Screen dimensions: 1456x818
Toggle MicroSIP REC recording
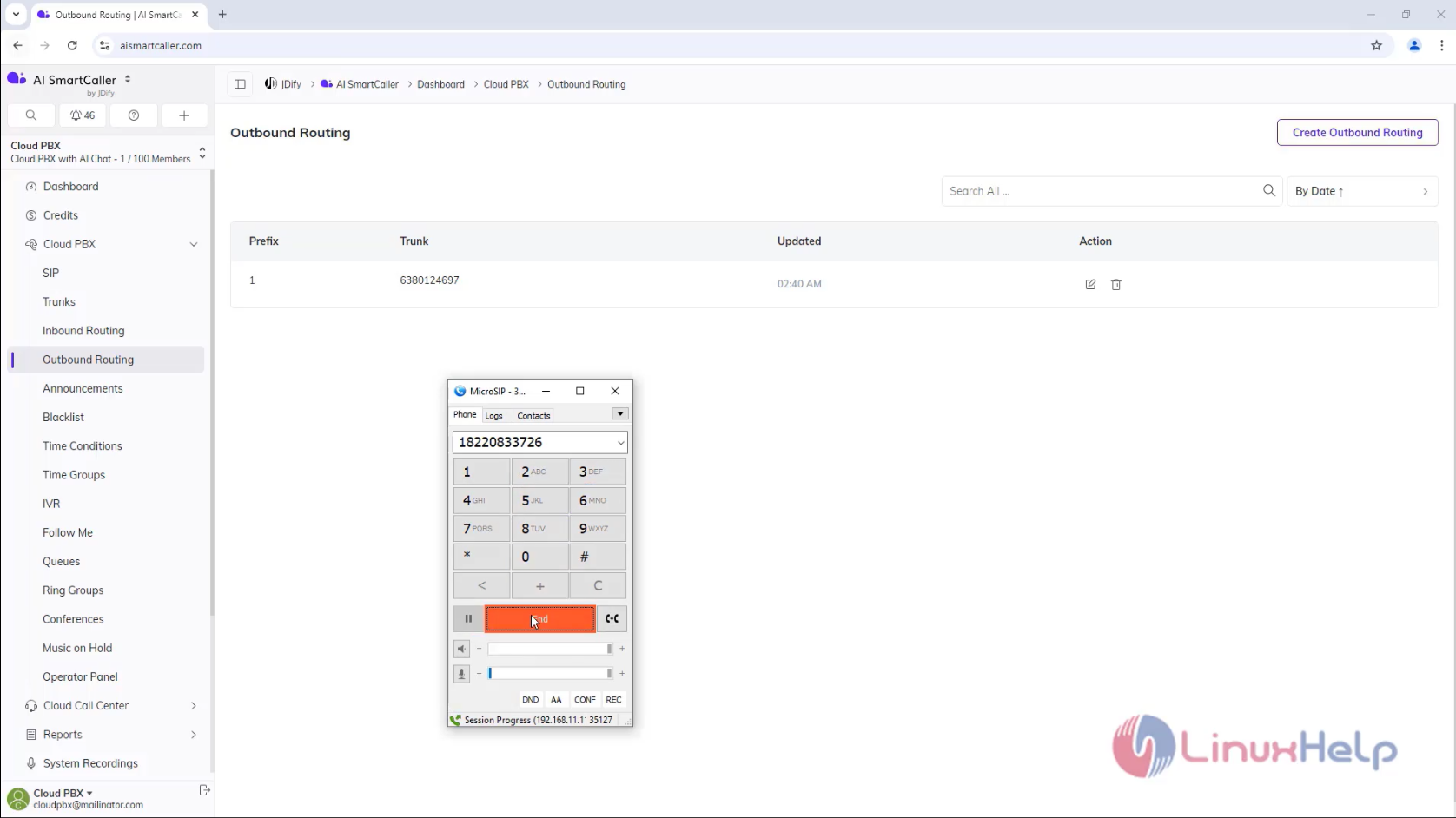613,699
